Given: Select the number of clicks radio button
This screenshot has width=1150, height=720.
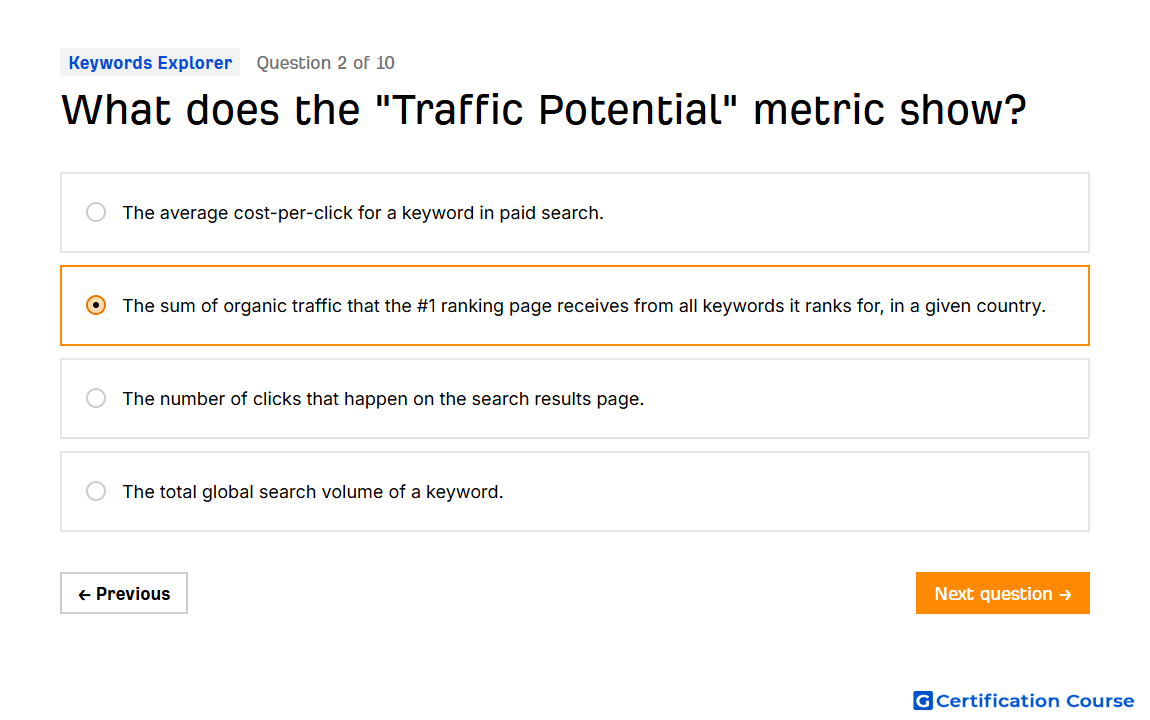Looking at the screenshot, I should point(96,398).
